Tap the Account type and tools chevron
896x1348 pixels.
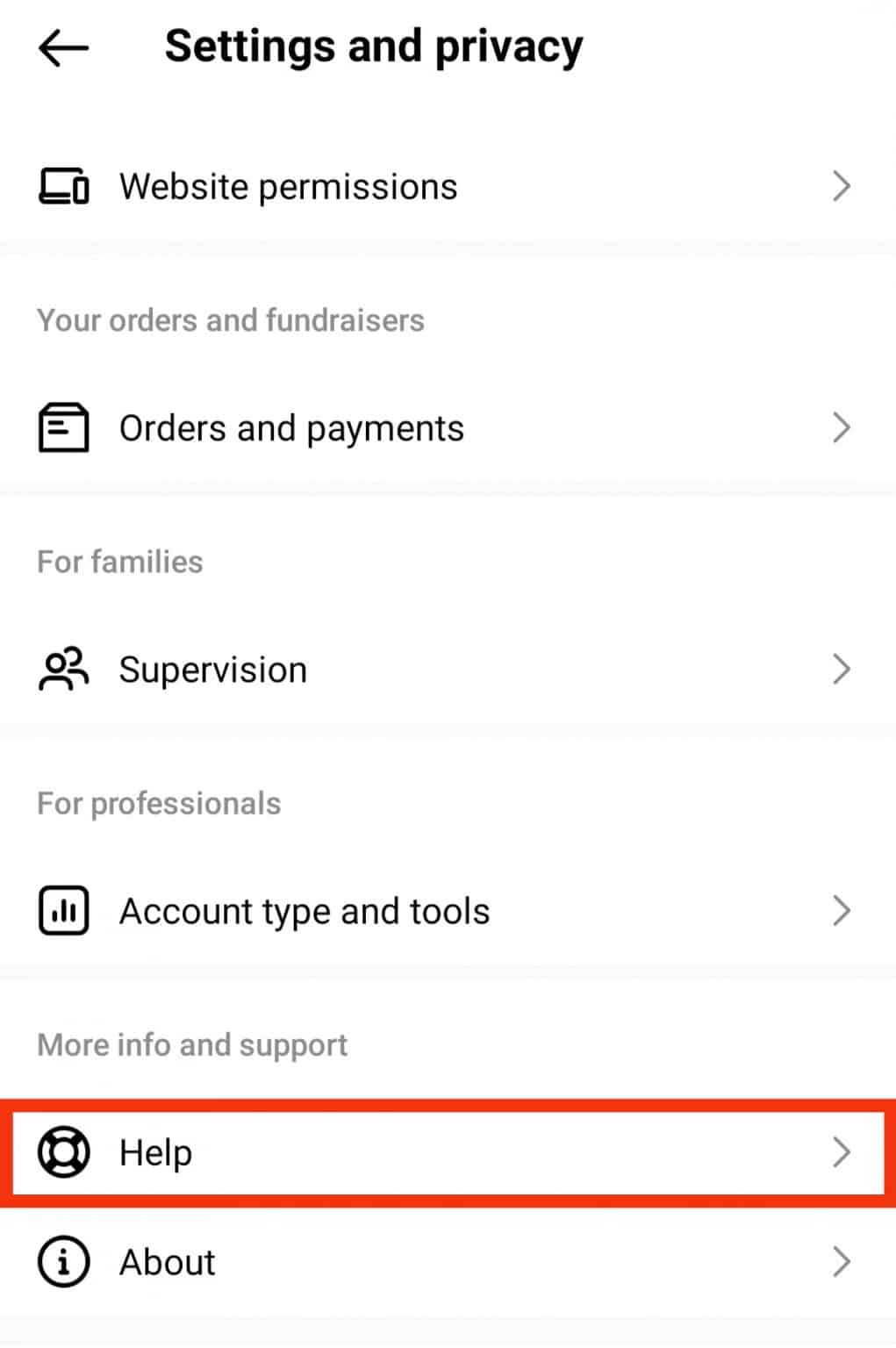pos(841,911)
